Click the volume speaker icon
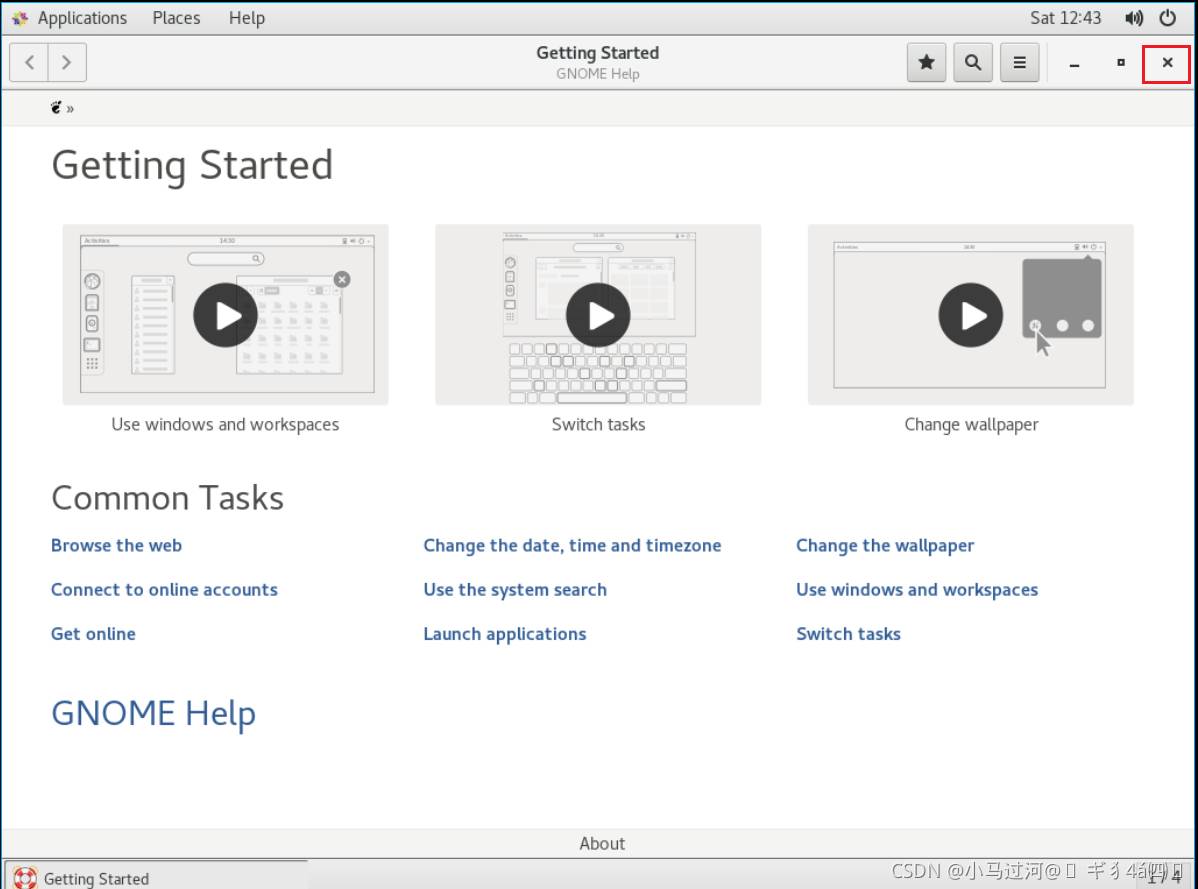1198x889 pixels. click(x=1133, y=18)
